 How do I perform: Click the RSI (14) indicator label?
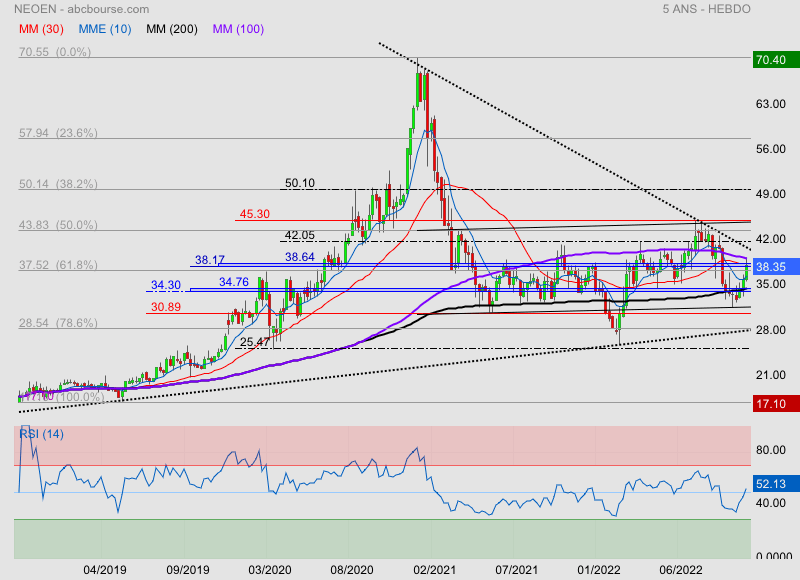[x=41, y=434]
